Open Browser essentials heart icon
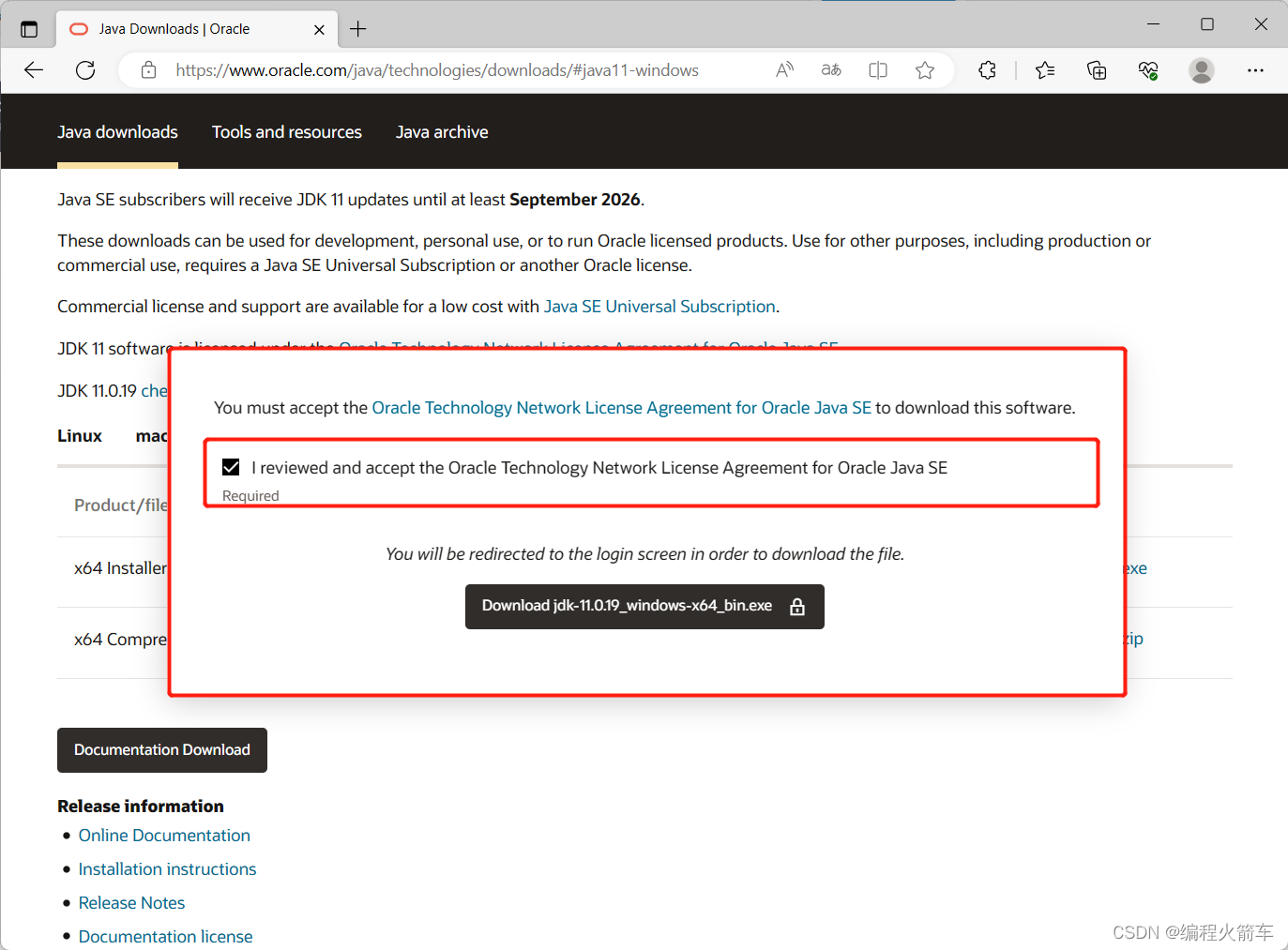The width and height of the screenshot is (1288, 950). coord(1148,70)
